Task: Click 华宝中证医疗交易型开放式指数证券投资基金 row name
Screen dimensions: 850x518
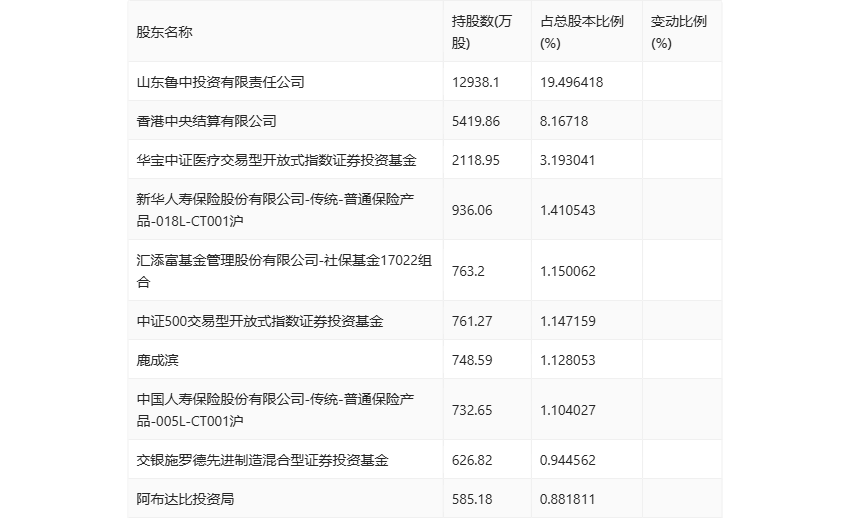Action: click(x=276, y=160)
